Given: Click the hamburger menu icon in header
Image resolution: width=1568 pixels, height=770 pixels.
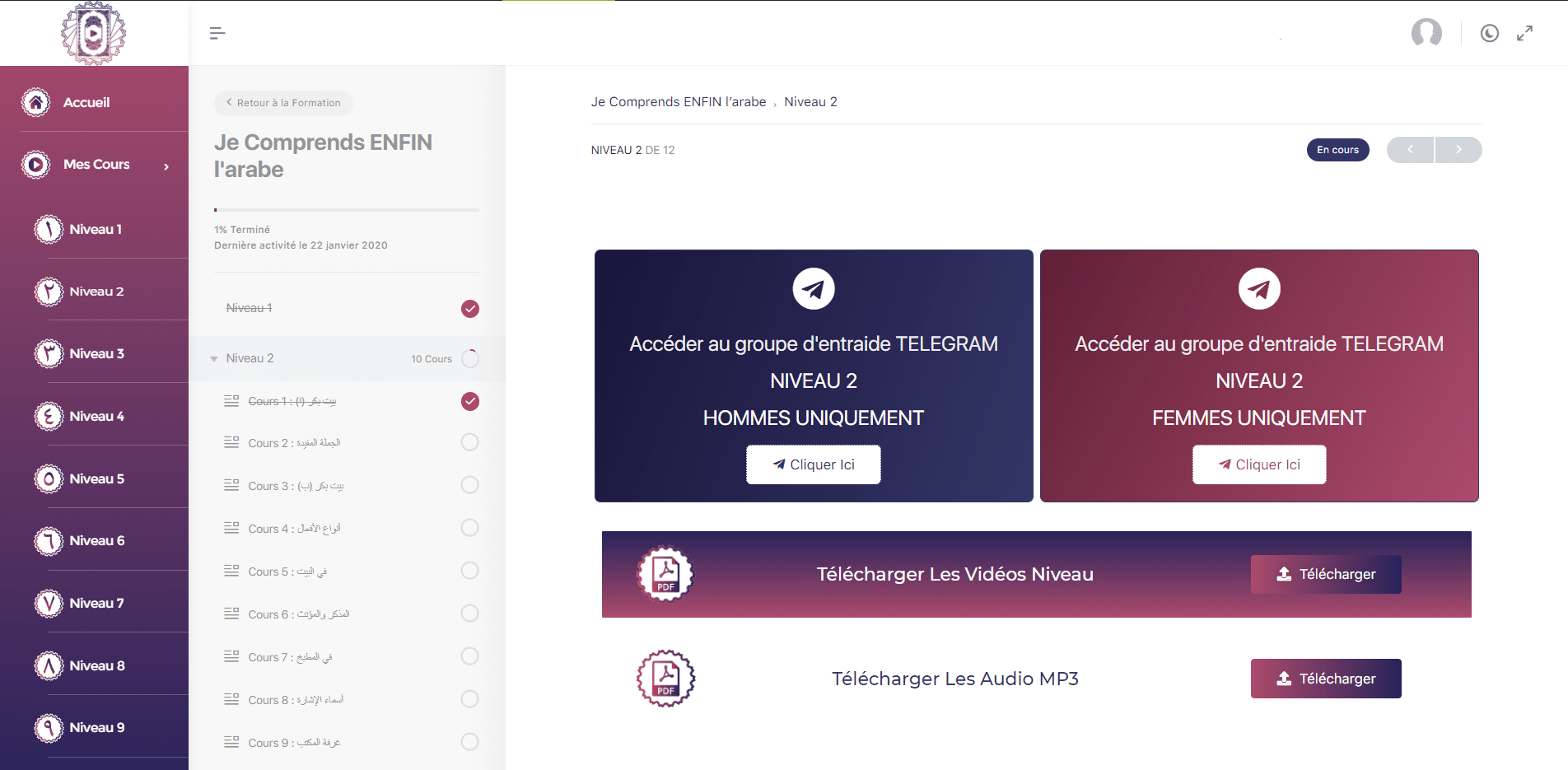Looking at the screenshot, I should (217, 33).
